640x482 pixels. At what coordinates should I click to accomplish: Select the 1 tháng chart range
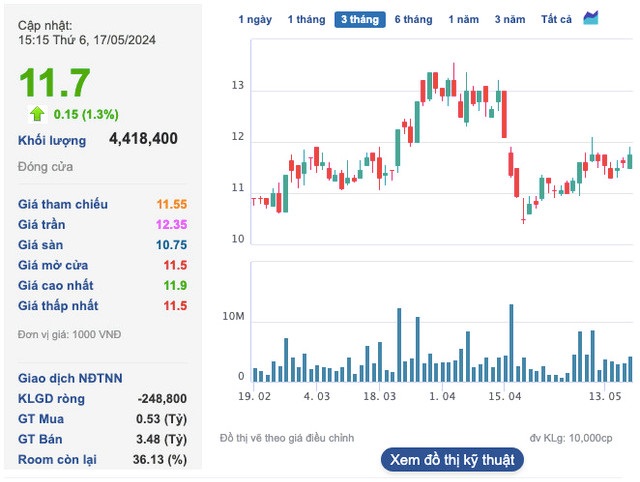click(306, 20)
